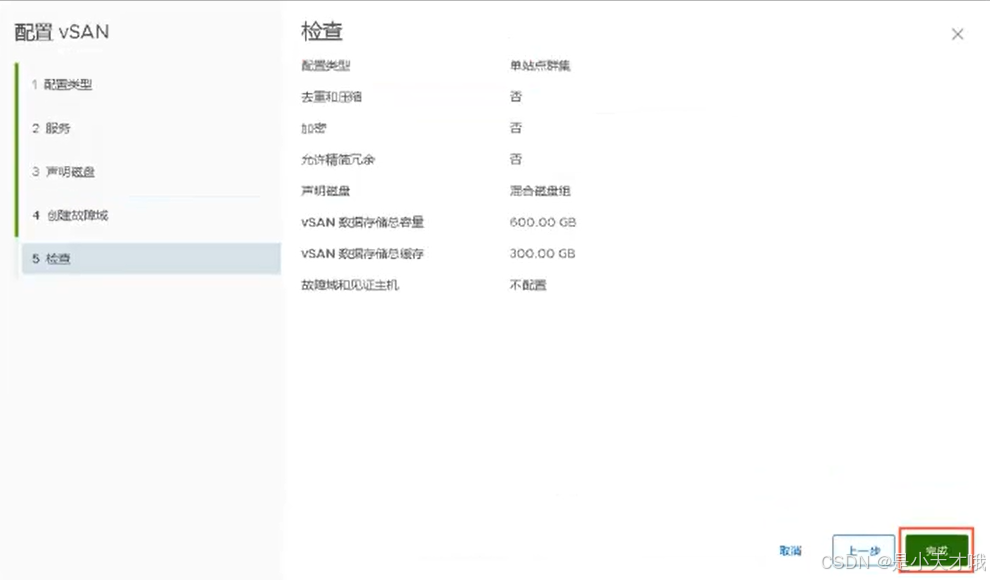Close the 配置 vSAN dialog with X

tap(957, 34)
